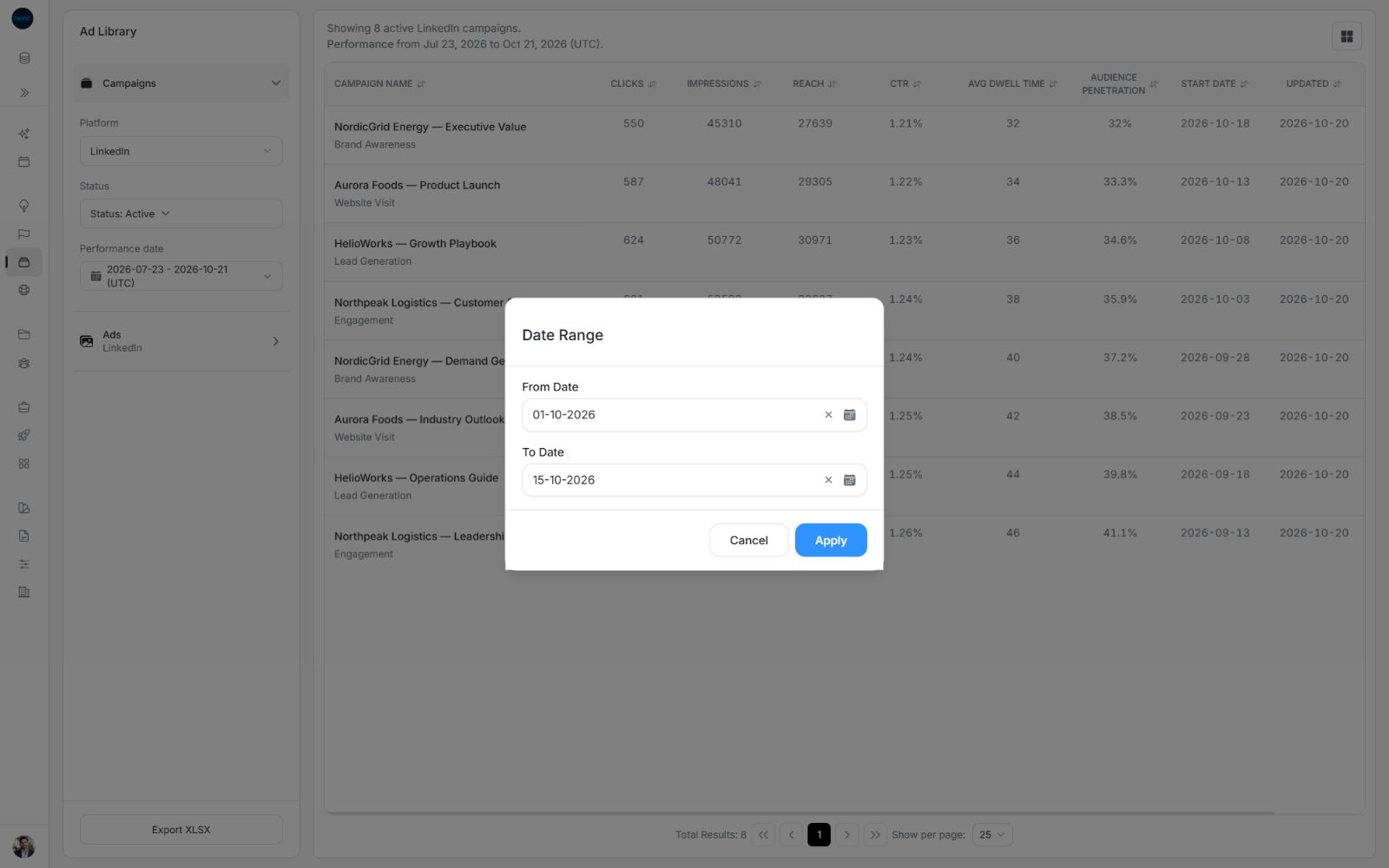This screenshot has height=868, width=1389.
Task: Export data with Export XLSX button
Action: tap(181, 830)
